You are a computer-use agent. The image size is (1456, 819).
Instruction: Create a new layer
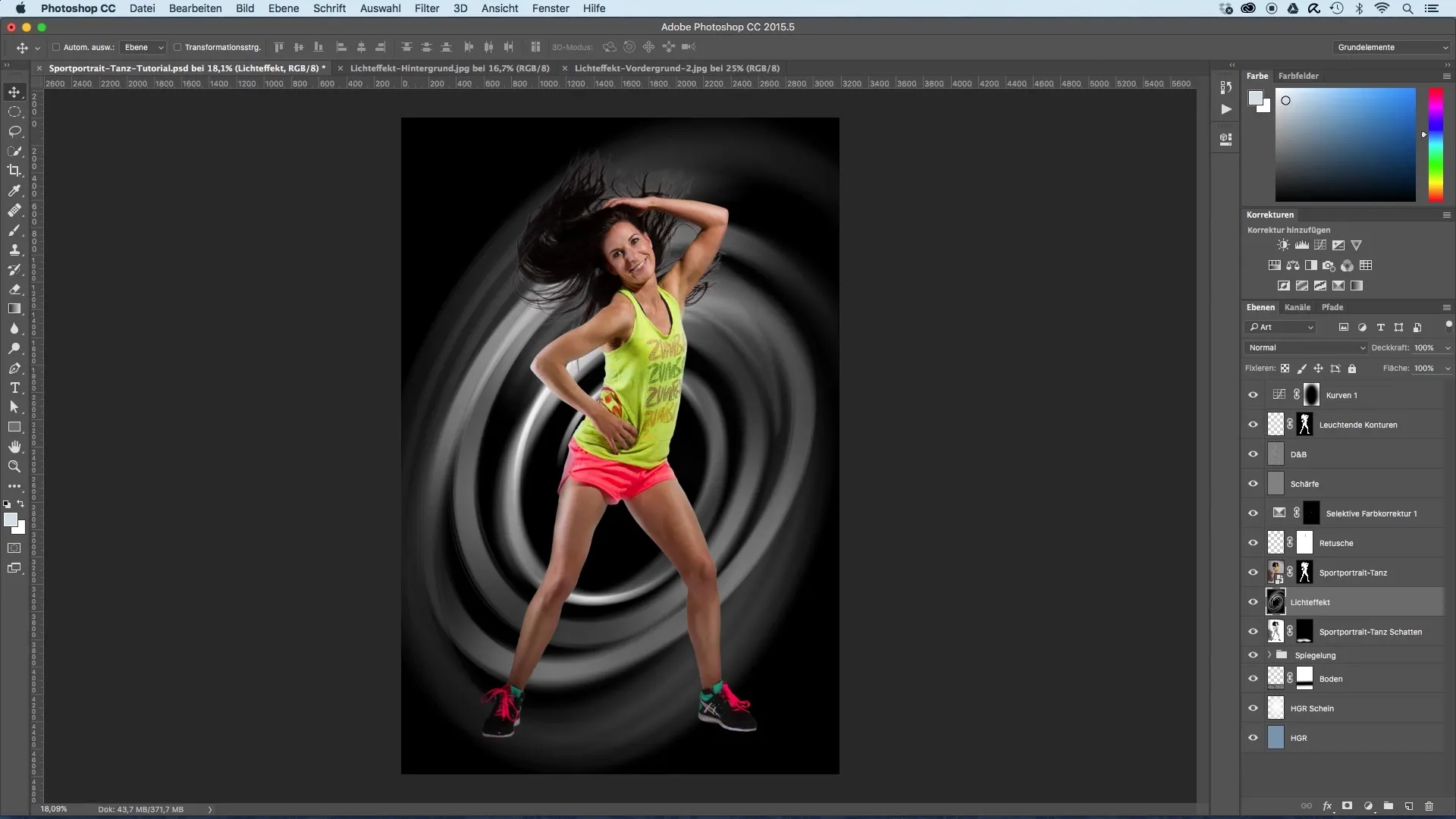(x=1409, y=806)
